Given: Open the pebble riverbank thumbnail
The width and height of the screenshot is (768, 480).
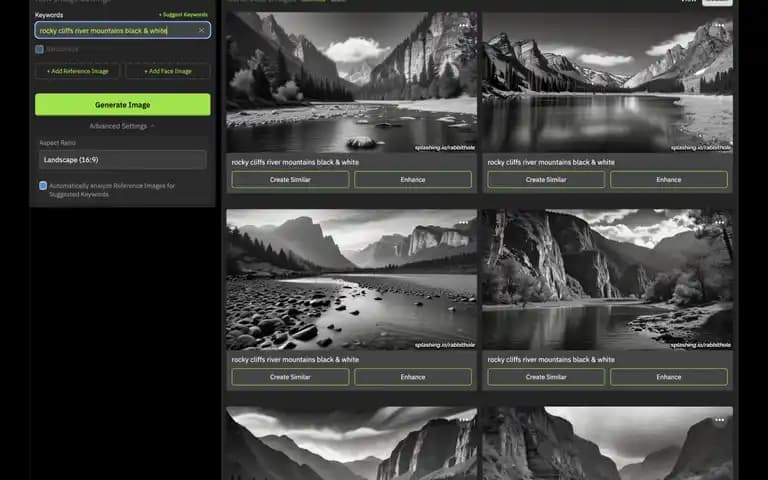Looking at the screenshot, I should (x=352, y=280).
